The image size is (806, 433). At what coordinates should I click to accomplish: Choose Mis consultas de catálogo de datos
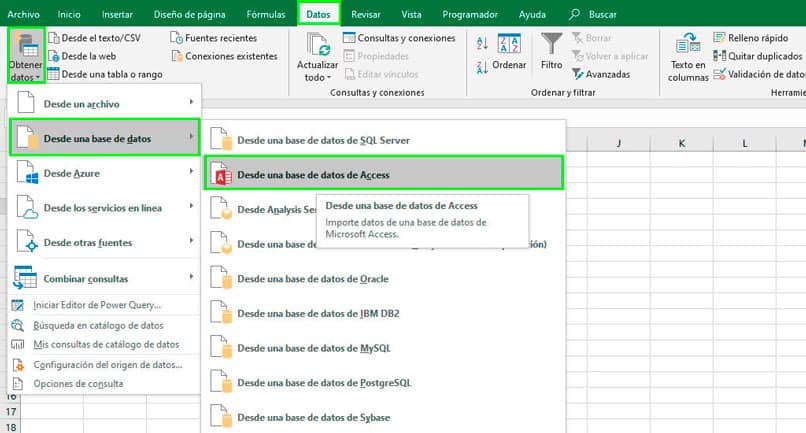pyautogui.click(x=105, y=344)
